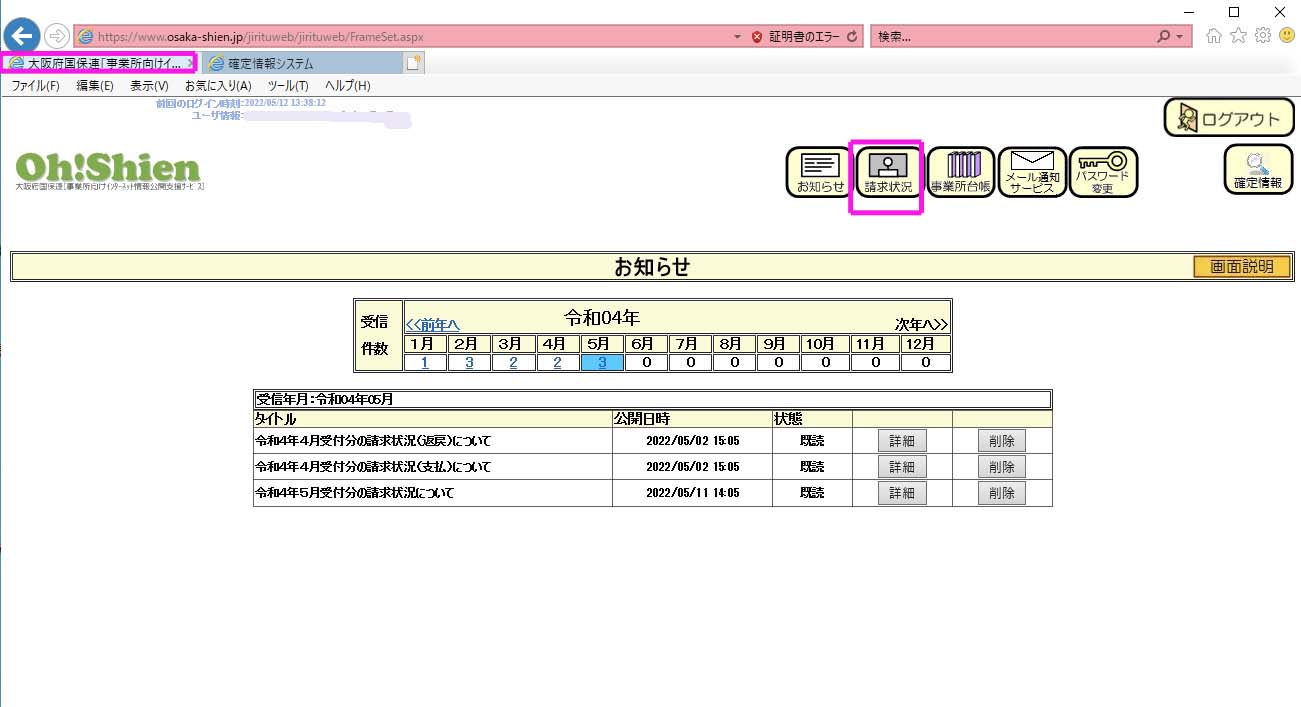Image resolution: width=1301 pixels, height=707 pixels.
Task: Click the 6月 month header cell
Action: 646,344
